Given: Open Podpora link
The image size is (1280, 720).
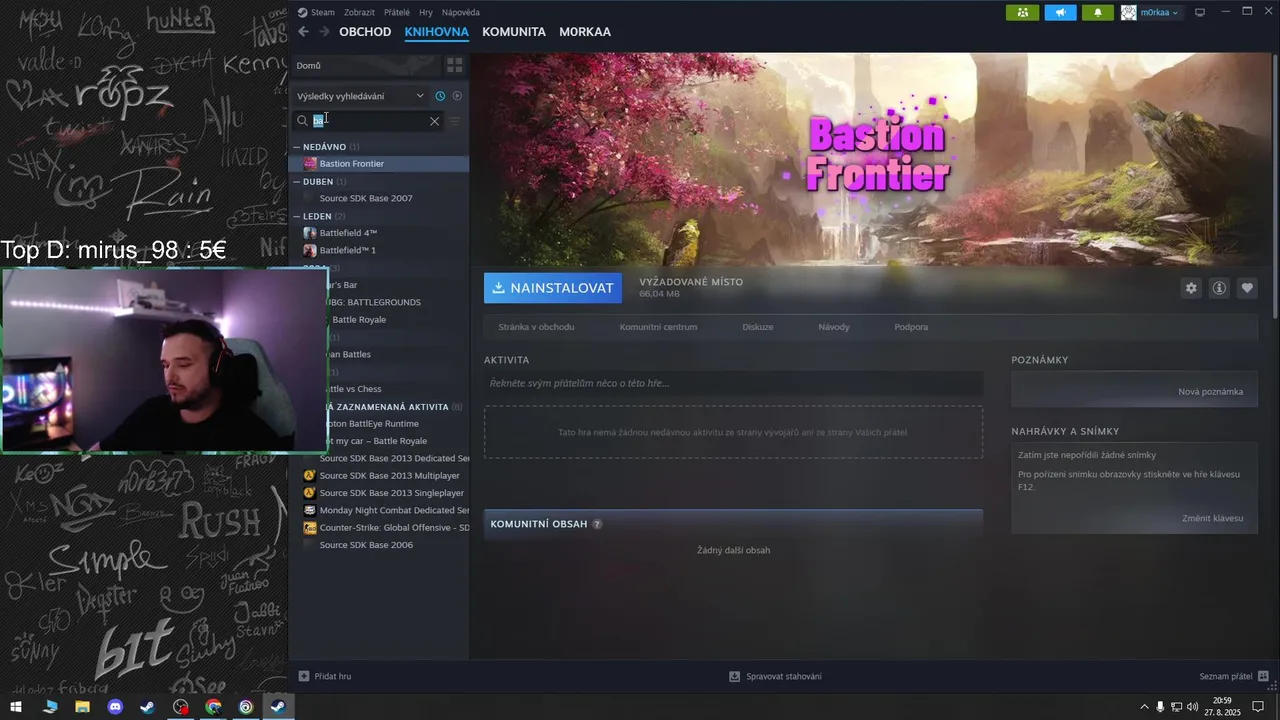Looking at the screenshot, I should coord(911,327).
